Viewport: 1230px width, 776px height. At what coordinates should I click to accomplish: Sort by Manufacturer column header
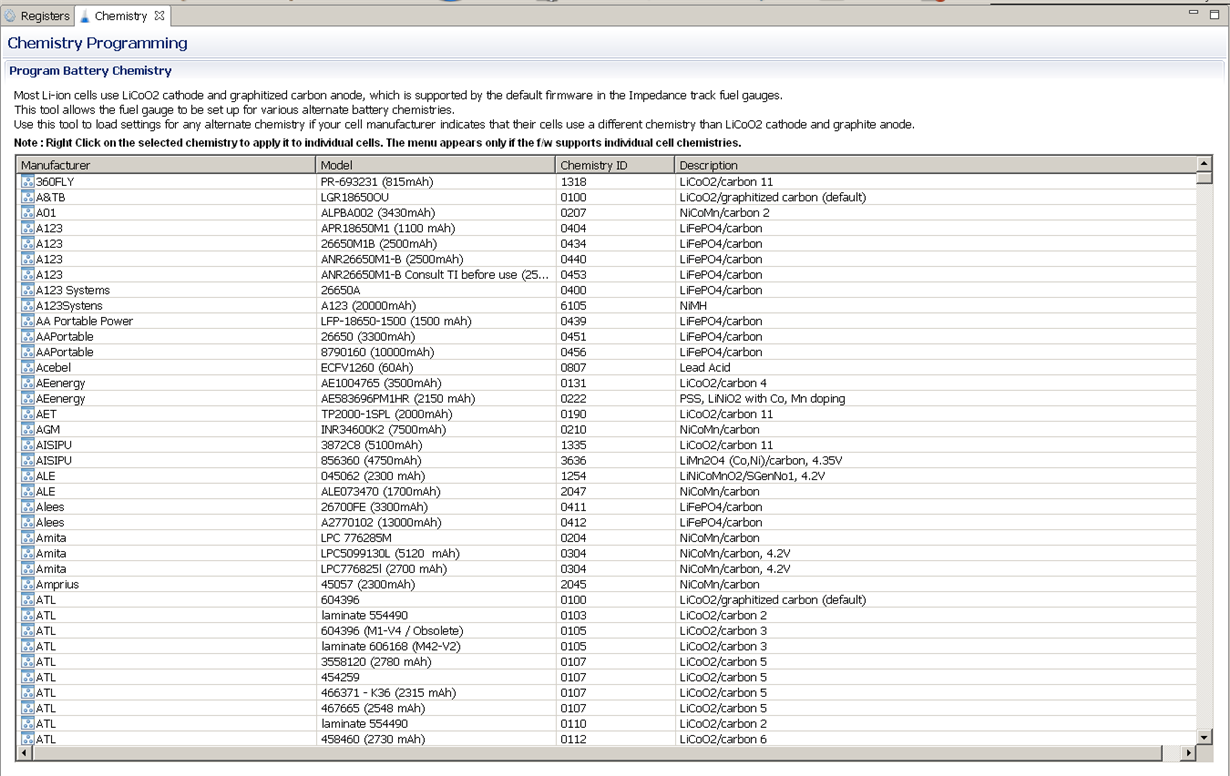coord(166,165)
